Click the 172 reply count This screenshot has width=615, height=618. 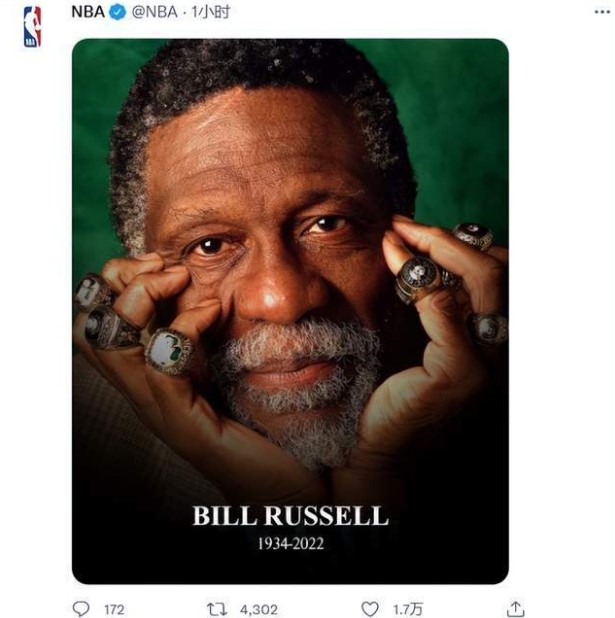point(114,609)
